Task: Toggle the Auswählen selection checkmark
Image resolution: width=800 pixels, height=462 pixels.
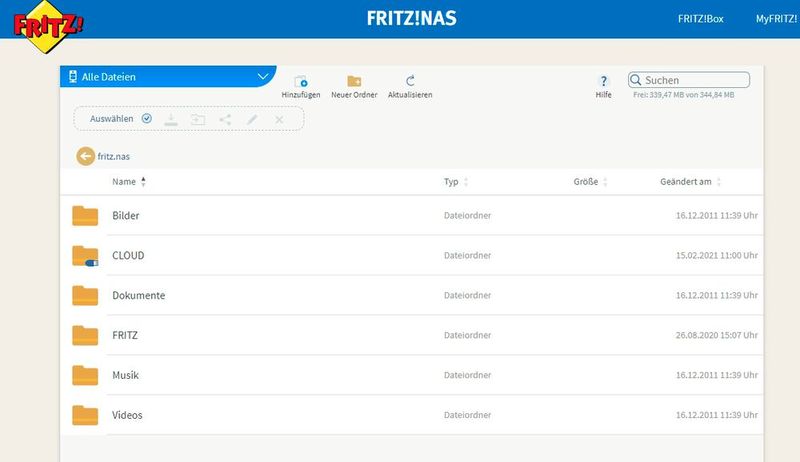Action: 146,118
